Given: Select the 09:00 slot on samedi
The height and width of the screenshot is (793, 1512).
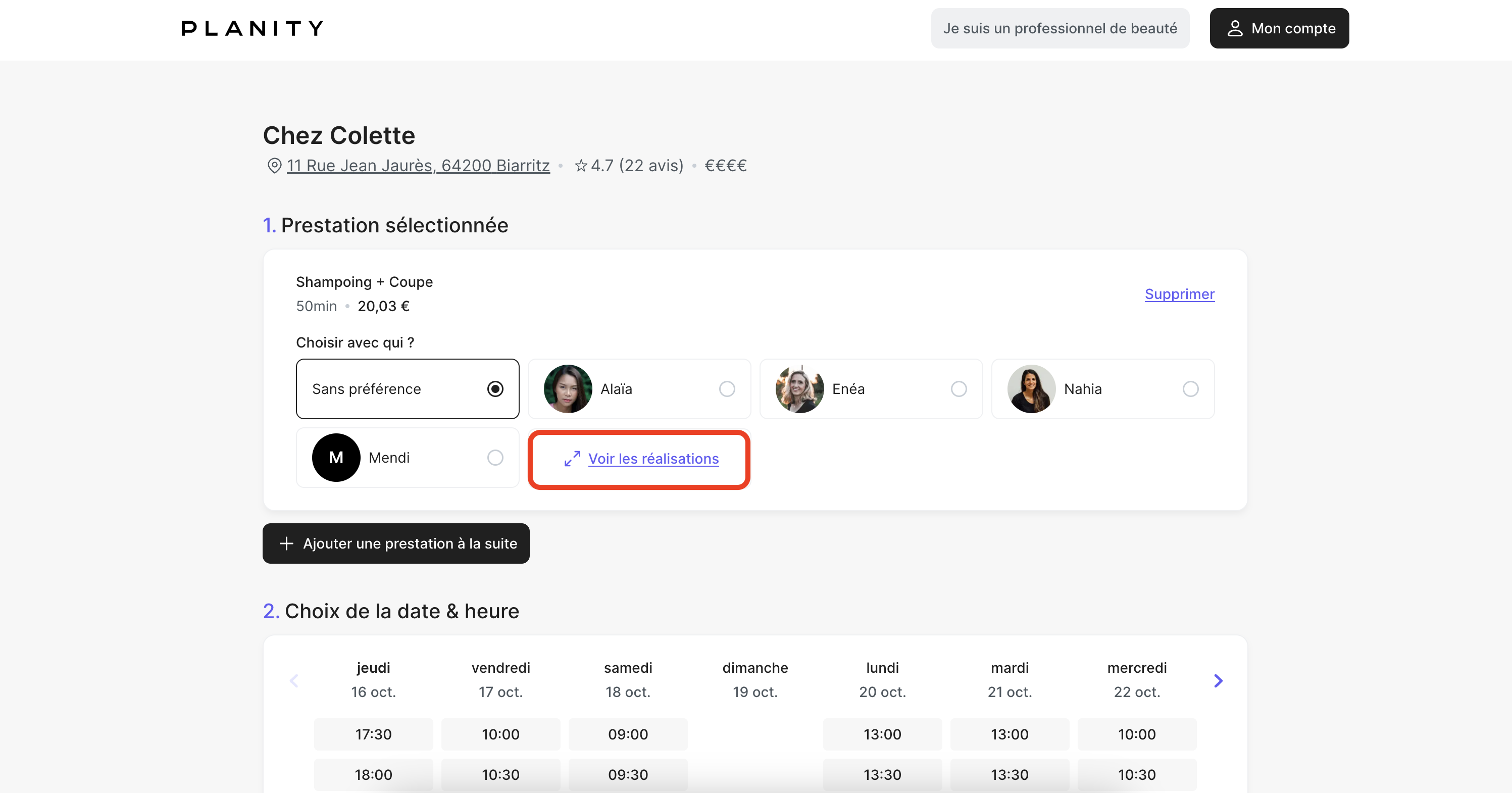Looking at the screenshot, I should click(x=627, y=734).
